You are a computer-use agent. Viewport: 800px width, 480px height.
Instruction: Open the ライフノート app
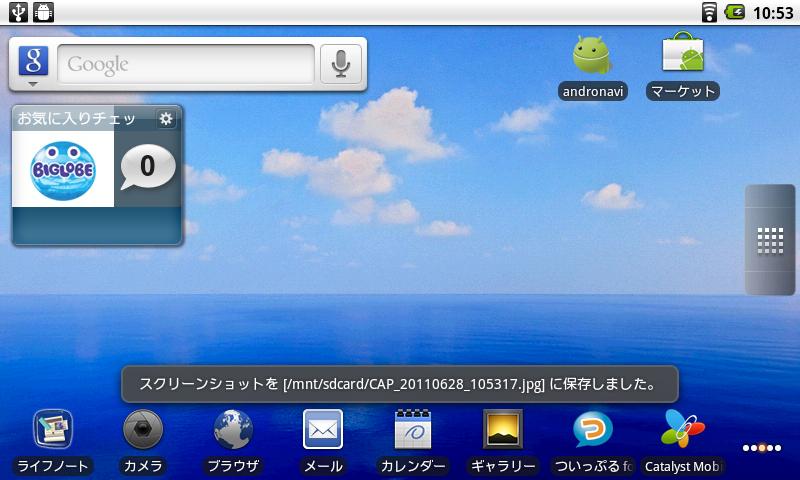click(53, 442)
